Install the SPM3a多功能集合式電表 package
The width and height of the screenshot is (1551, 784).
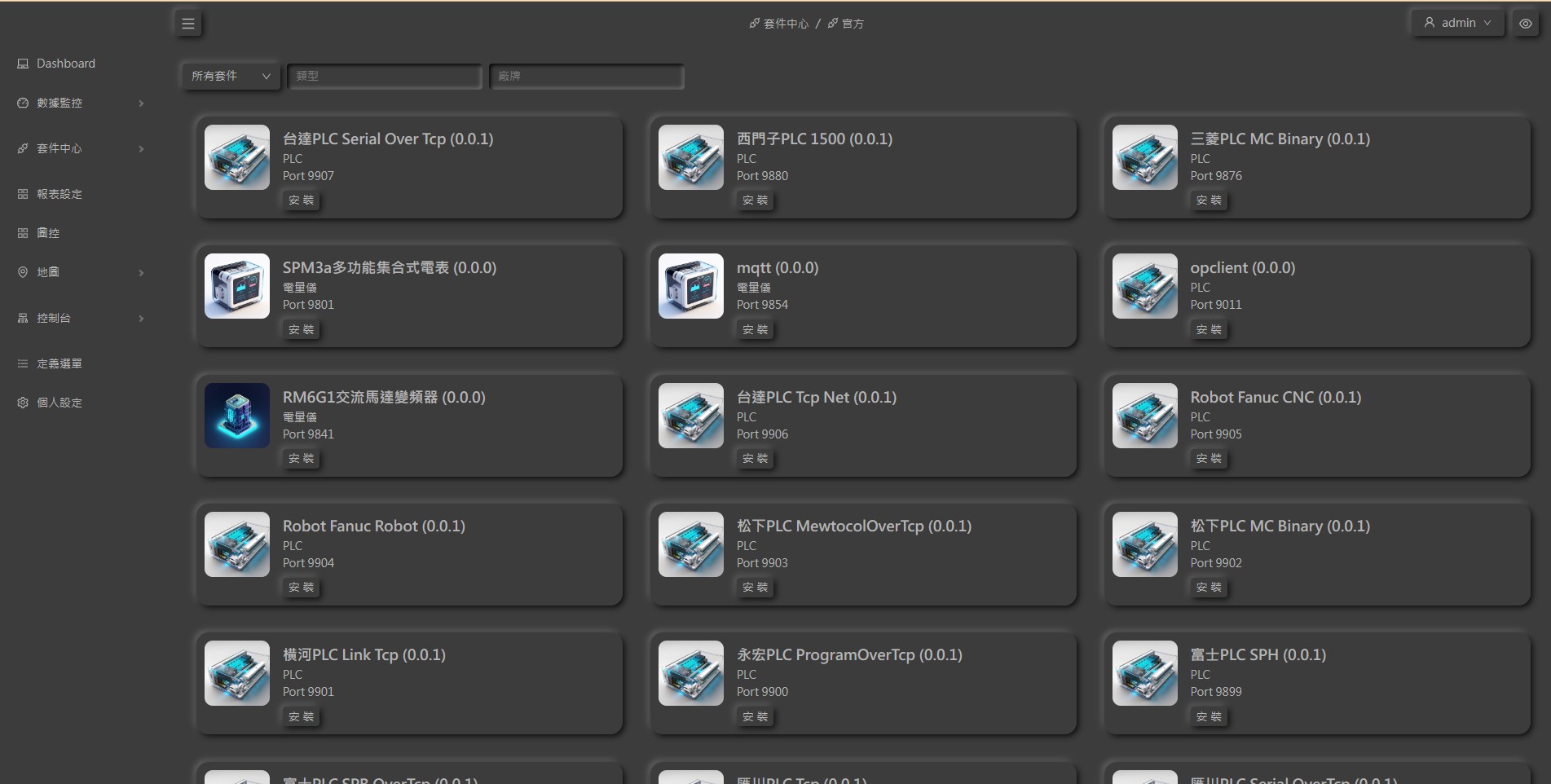pos(302,330)
